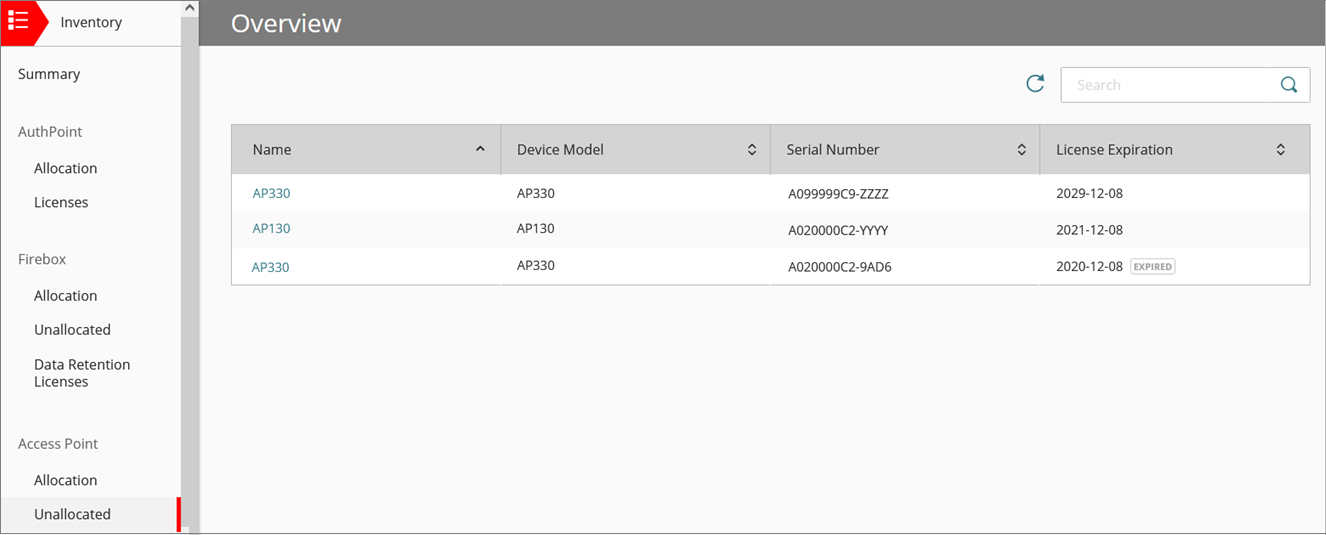The height and width of the screenshot is (535, 1326).
Task: Sort by License Expiration column arrows
Action: [1280, 150]
